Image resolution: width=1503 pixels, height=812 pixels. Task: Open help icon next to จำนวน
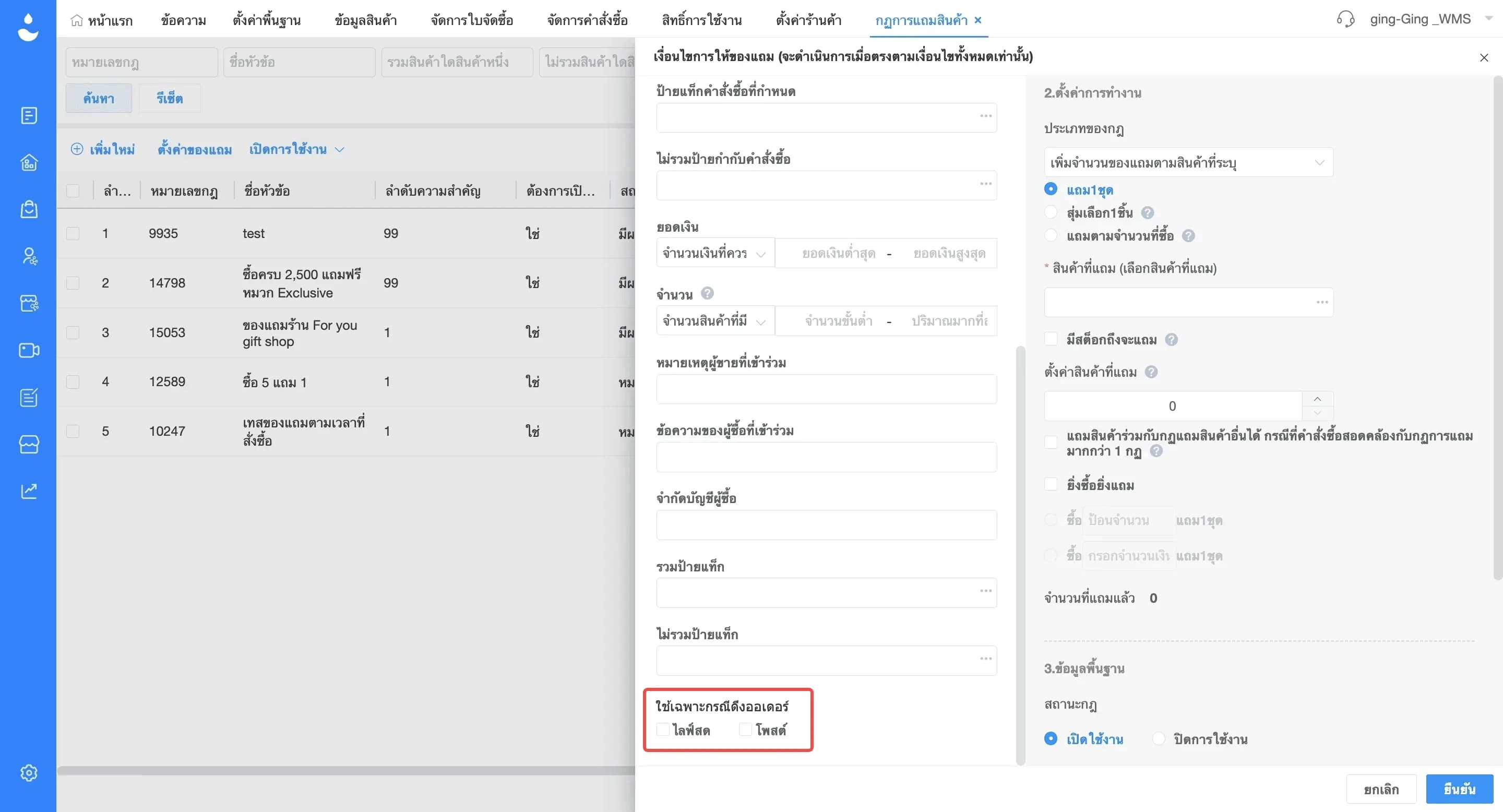coord(707,293)
